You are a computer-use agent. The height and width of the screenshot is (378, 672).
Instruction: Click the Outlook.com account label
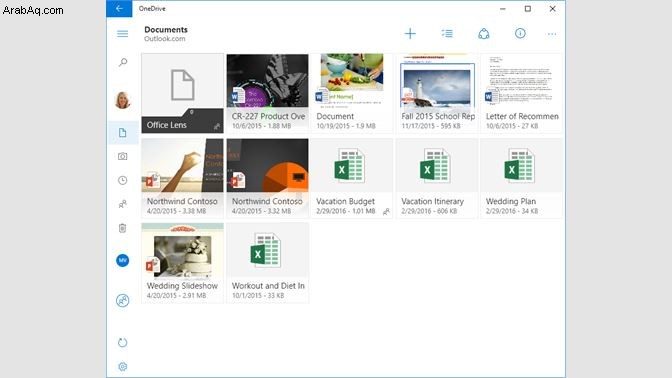[165, 39]
